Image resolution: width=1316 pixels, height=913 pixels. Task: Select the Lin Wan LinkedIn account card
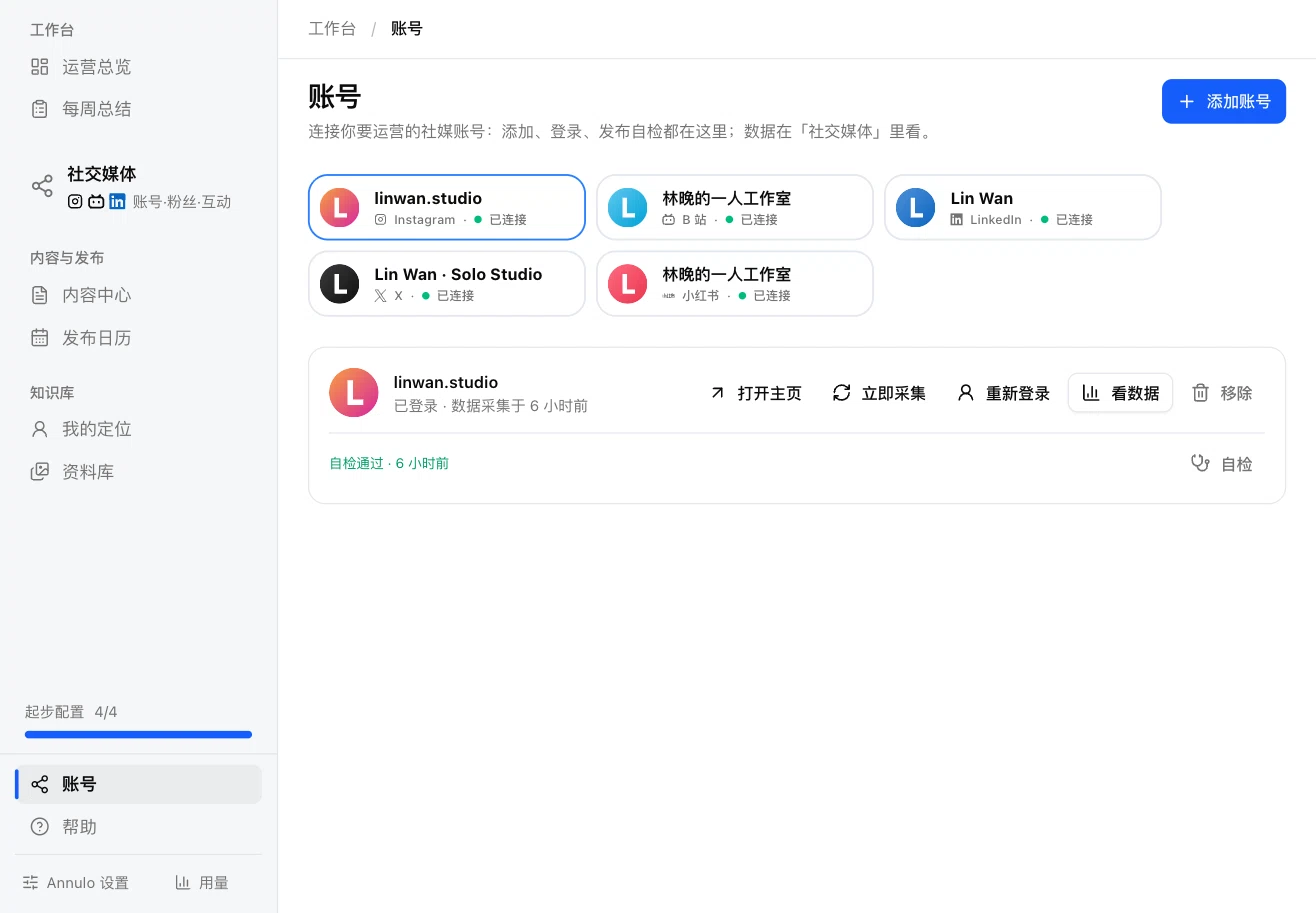coord(1023,208)
